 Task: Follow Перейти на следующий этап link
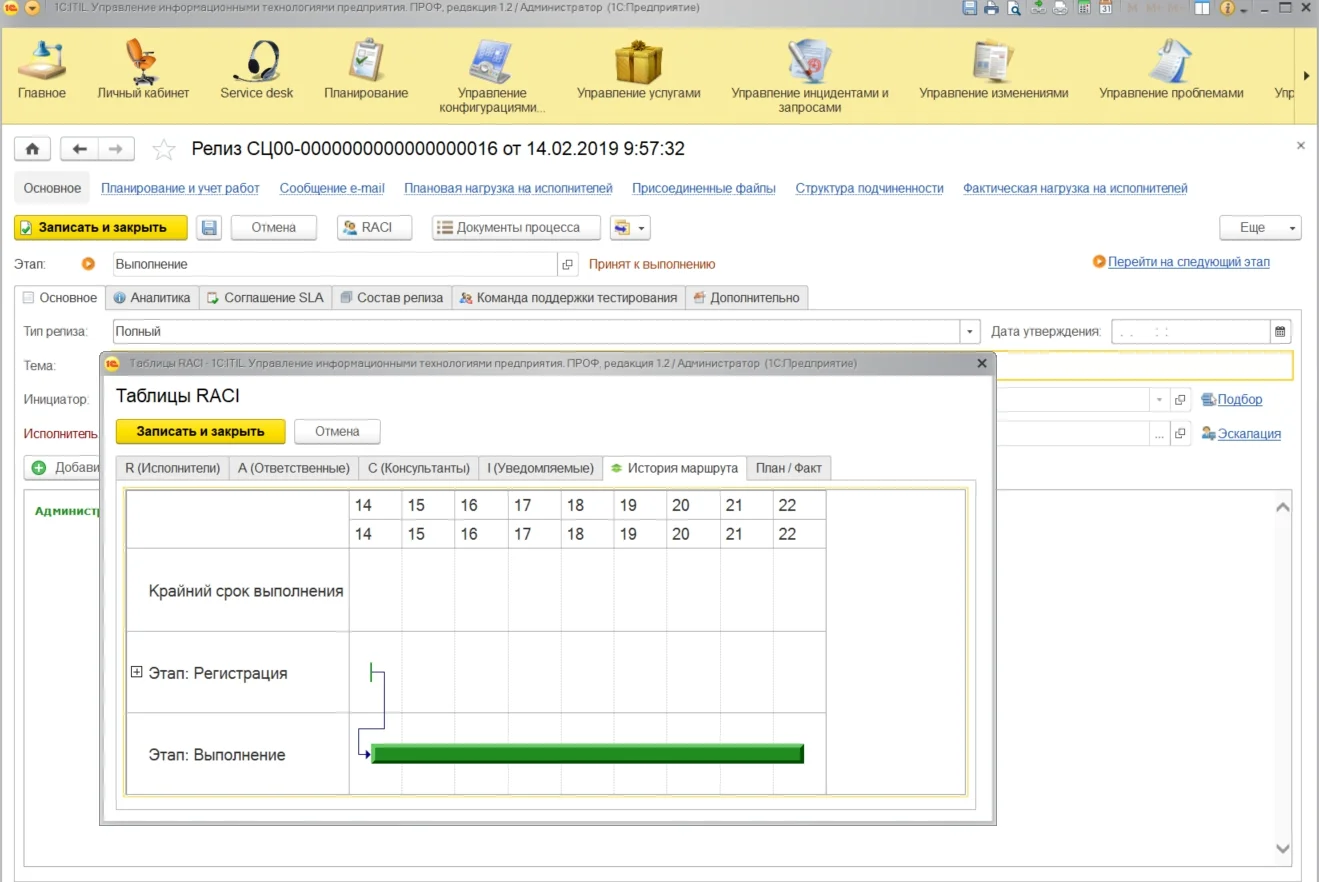(x=1189, y=262)
